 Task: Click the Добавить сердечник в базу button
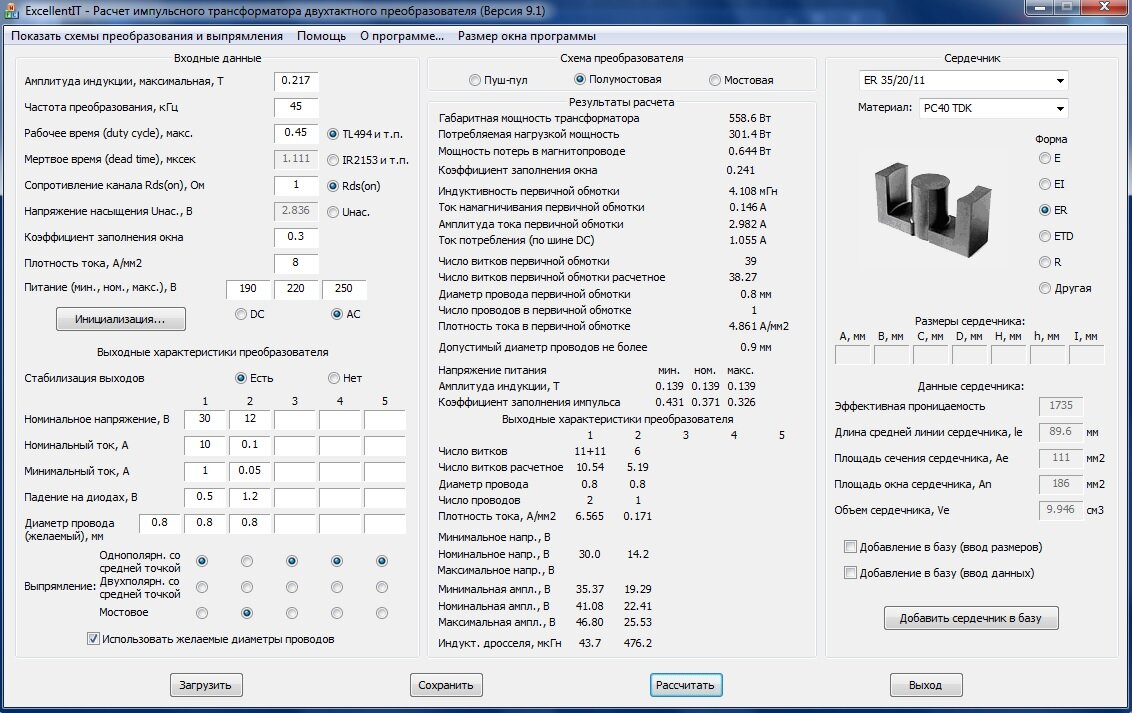click(971, 618)
